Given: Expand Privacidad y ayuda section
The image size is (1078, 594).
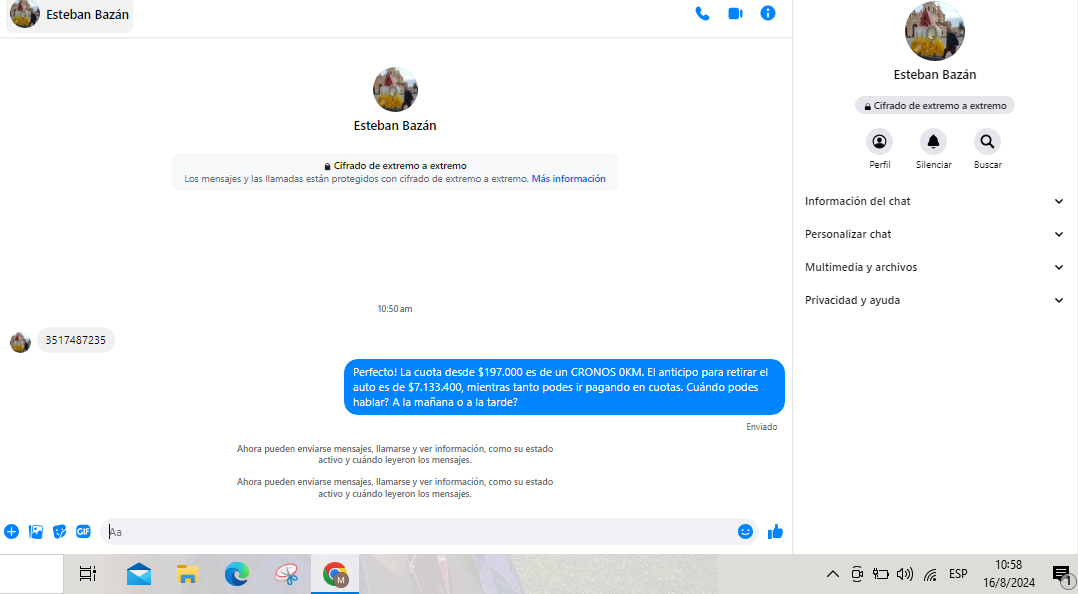Looking at the screenshot, I should [x=934, y=300].
